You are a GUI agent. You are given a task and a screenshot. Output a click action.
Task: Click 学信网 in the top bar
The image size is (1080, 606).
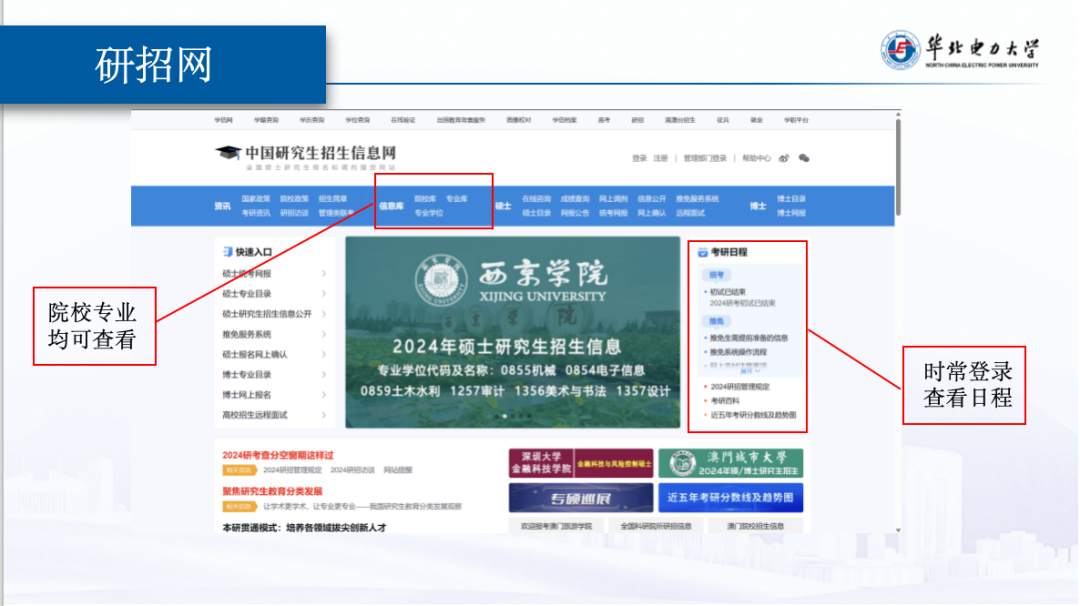[223, 120]
